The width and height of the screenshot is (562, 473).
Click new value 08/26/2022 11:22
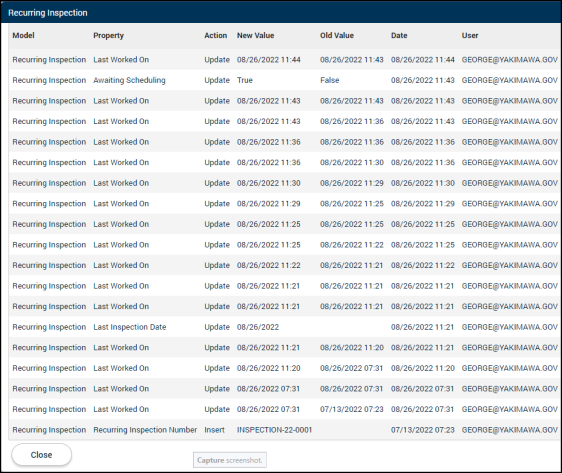click(x=269, y=266)
